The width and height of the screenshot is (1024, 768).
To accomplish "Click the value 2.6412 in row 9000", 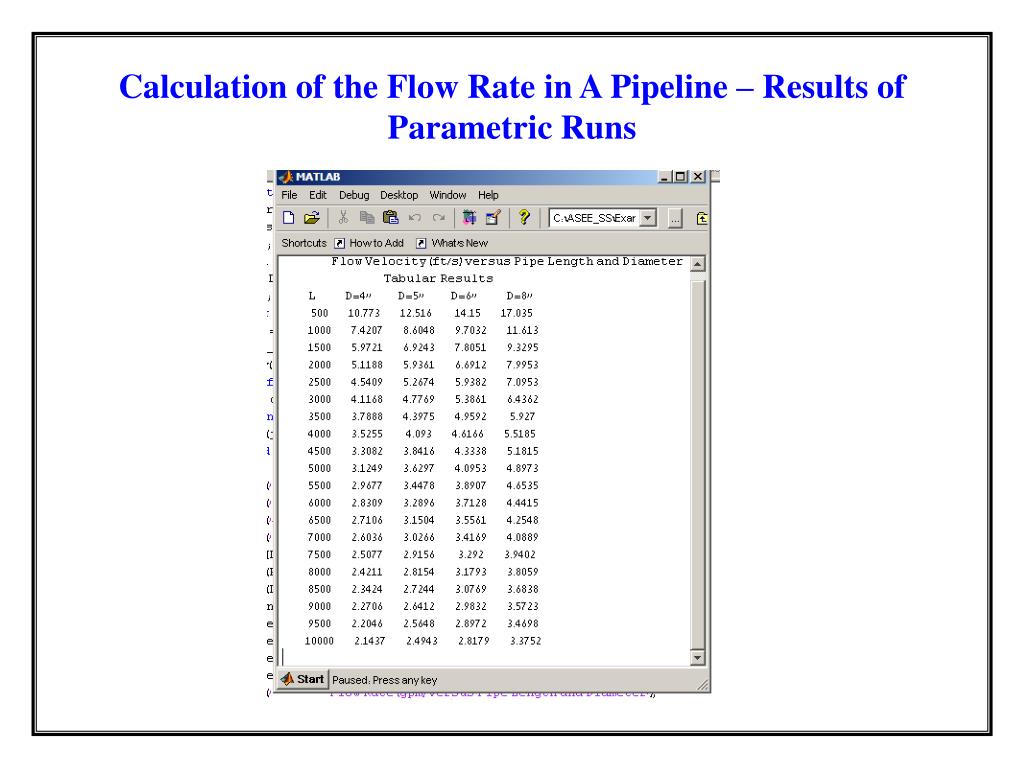I will [419, 606].
